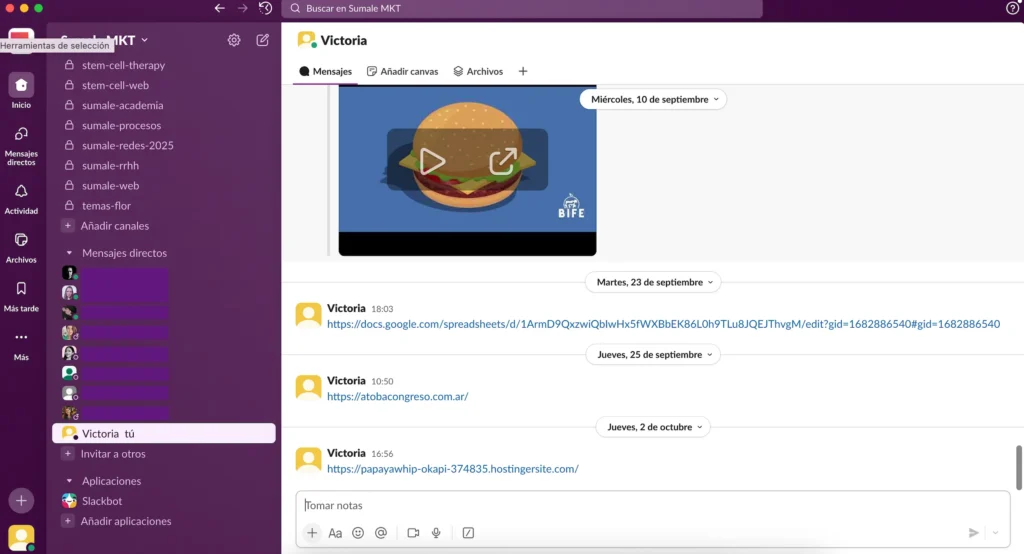Click the @ mention icon in composer

point(381,533)
